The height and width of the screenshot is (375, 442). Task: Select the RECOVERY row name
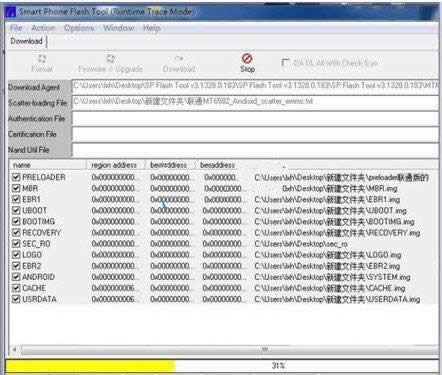pos(42,232)
